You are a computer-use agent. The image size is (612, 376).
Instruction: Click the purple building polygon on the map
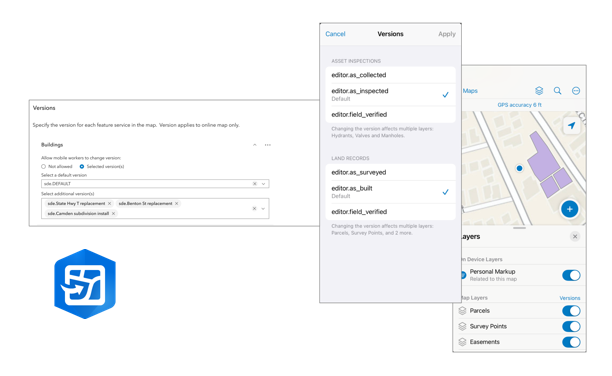click(543, 158)
